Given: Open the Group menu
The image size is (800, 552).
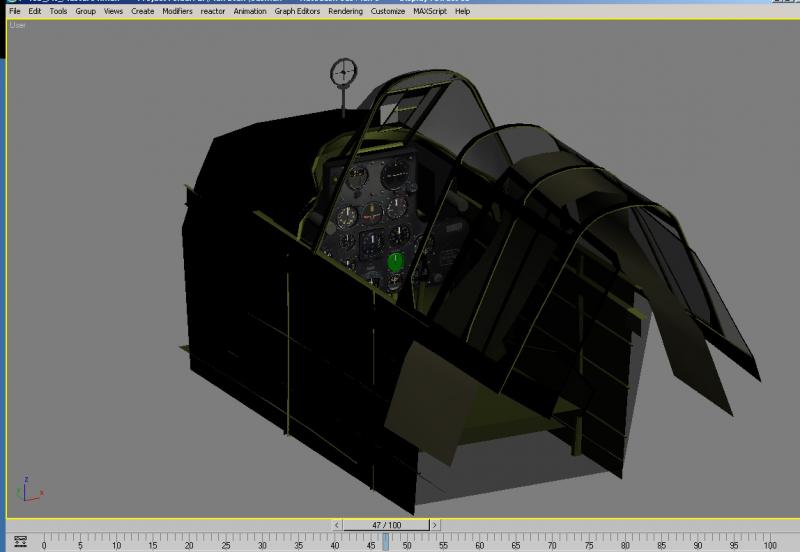Looking at the screenshot, I should 85,11.
